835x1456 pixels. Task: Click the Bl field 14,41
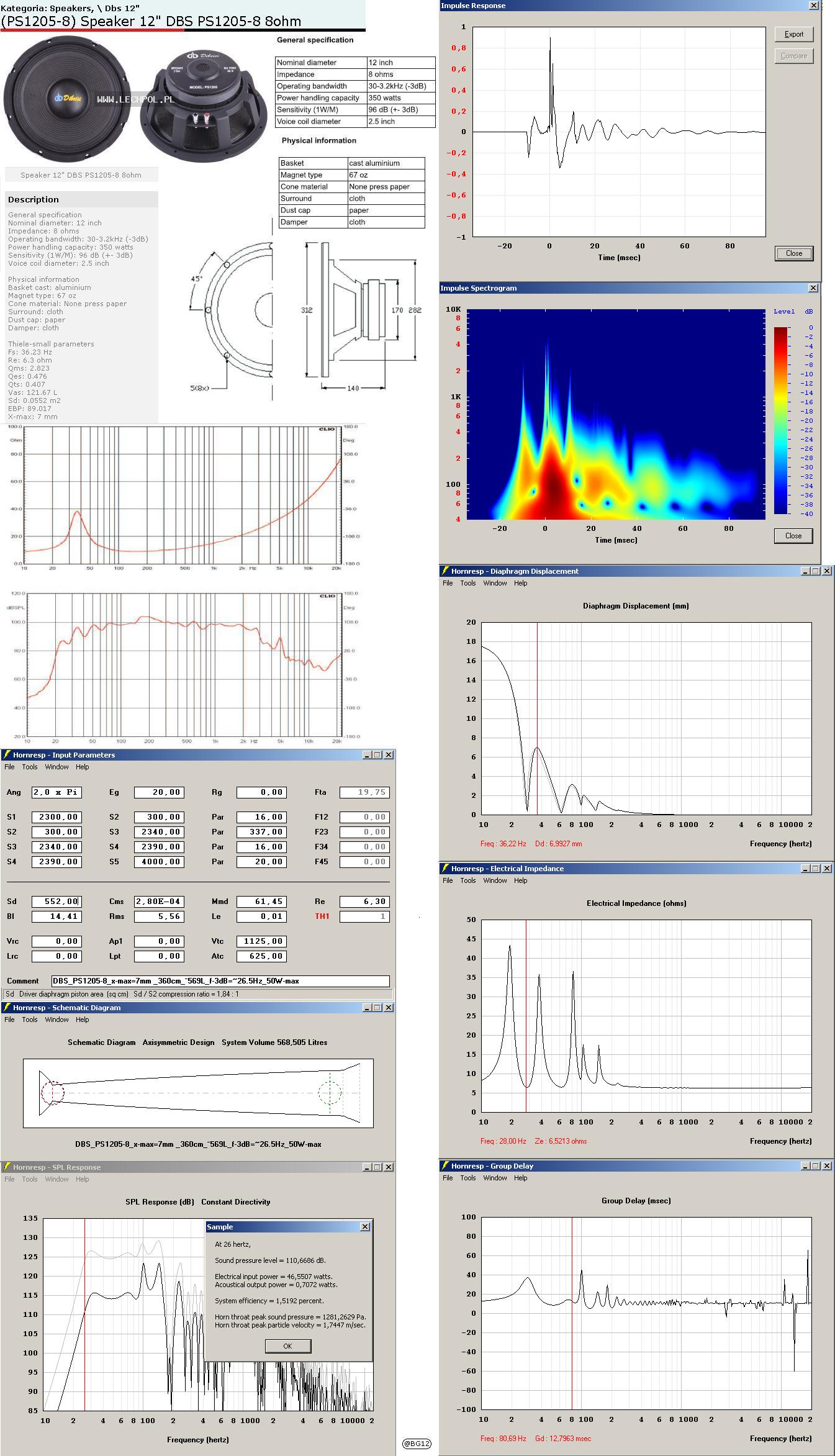pyautogui.click(x=56, y=916)
